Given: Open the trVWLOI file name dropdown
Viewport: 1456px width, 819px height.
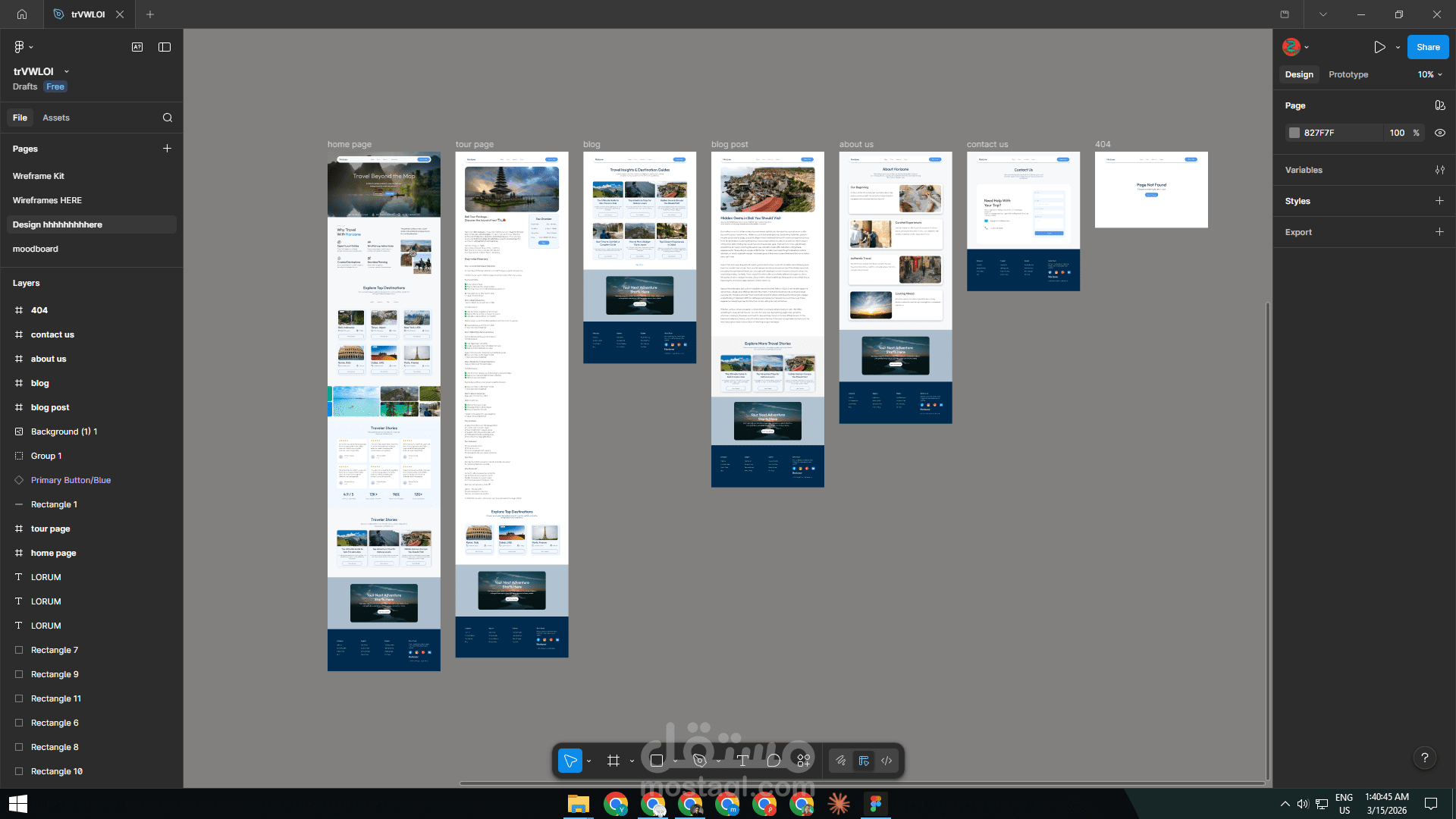Looking at the screenshot, I should click(67, 71).
